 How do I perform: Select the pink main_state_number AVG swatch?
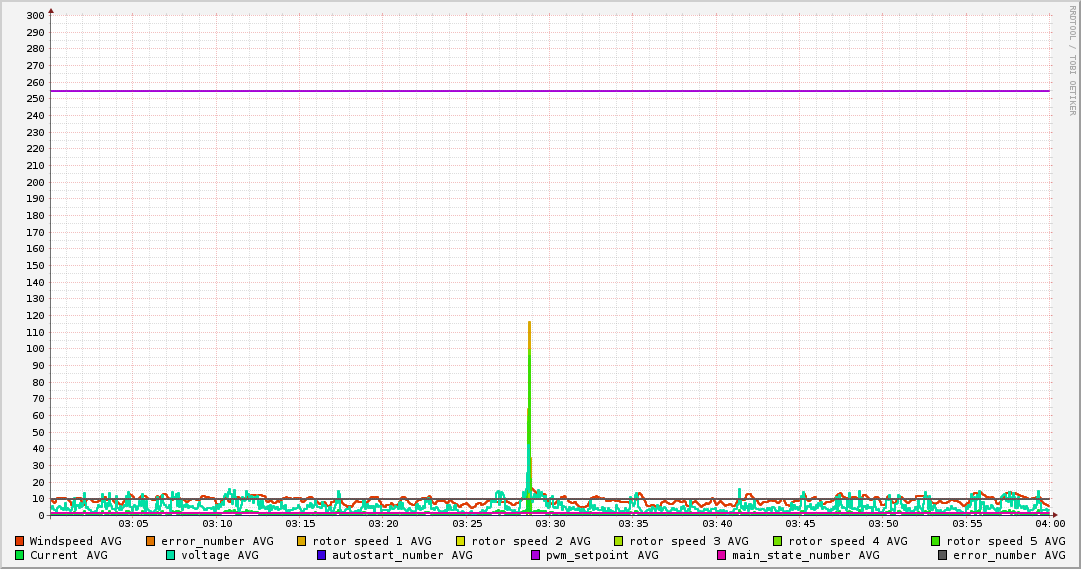tap(721, 555)
